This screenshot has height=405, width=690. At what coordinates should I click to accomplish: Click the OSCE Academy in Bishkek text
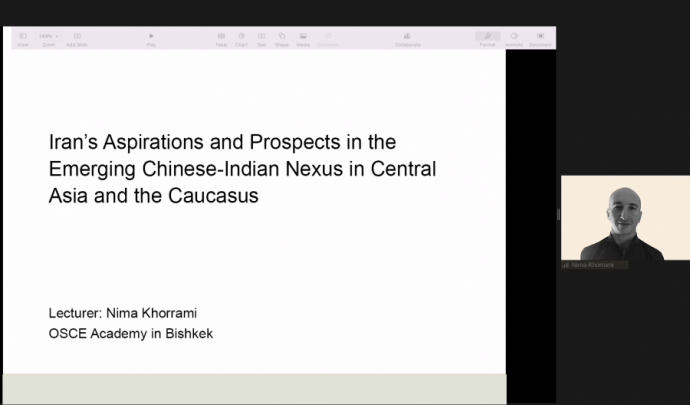(x=130, y=333)
